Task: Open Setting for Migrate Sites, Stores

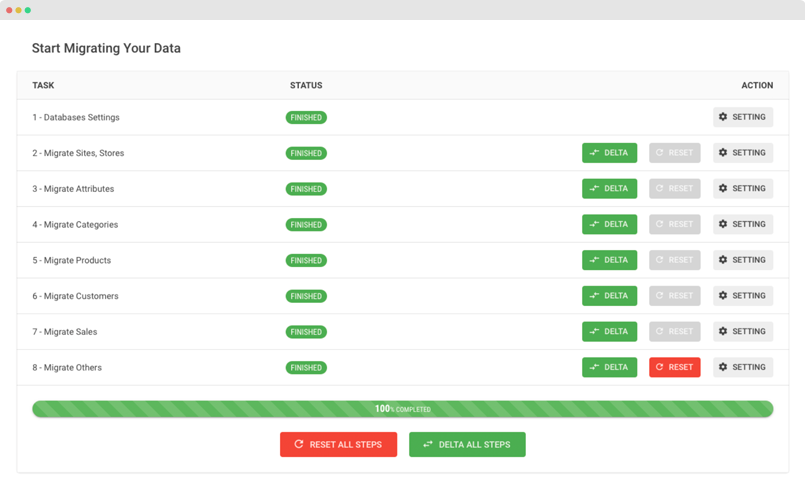Action: click(x=742, y=153)
